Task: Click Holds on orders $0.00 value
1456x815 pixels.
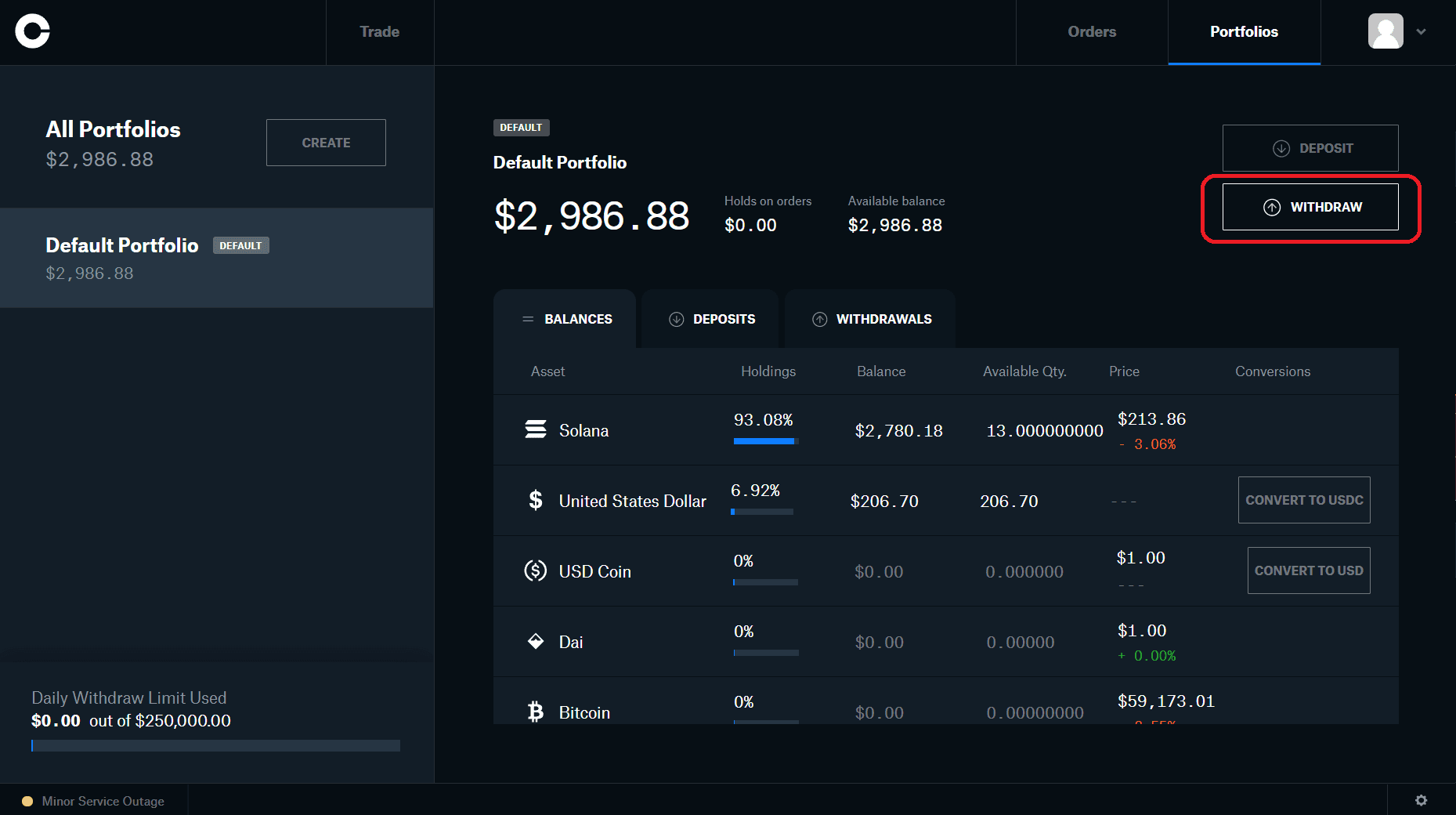Action: pos(750,226)
